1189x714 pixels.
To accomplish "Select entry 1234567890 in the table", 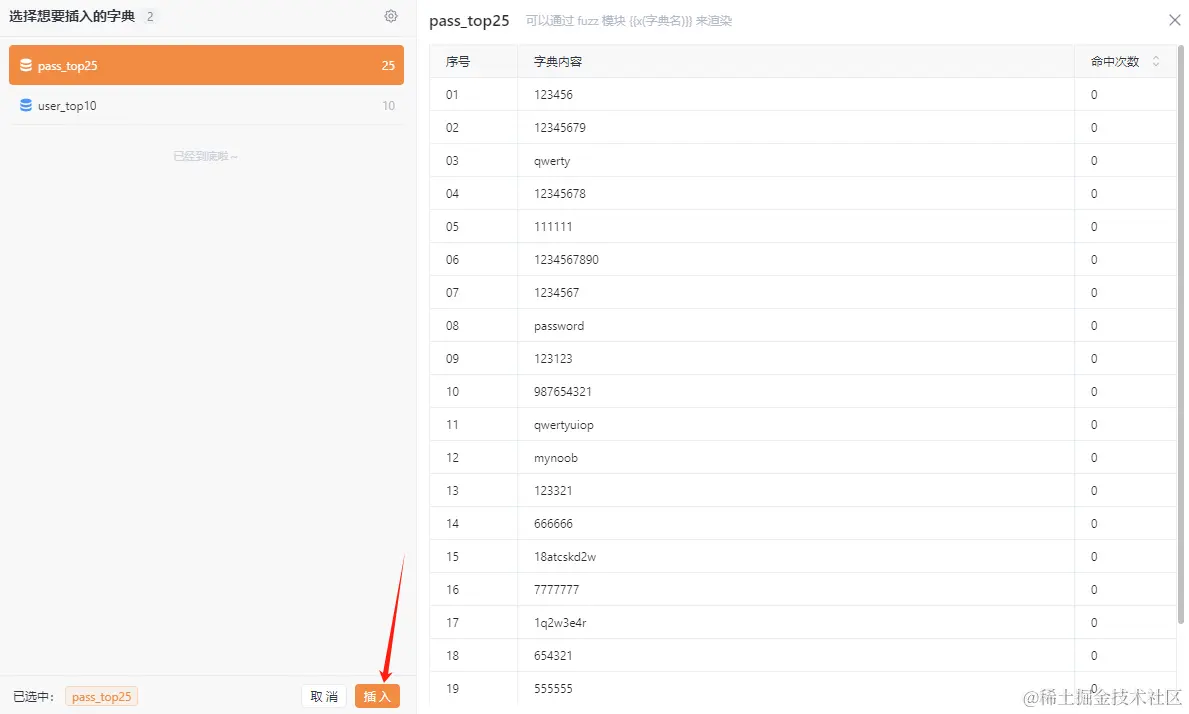I will pos(566,259).
